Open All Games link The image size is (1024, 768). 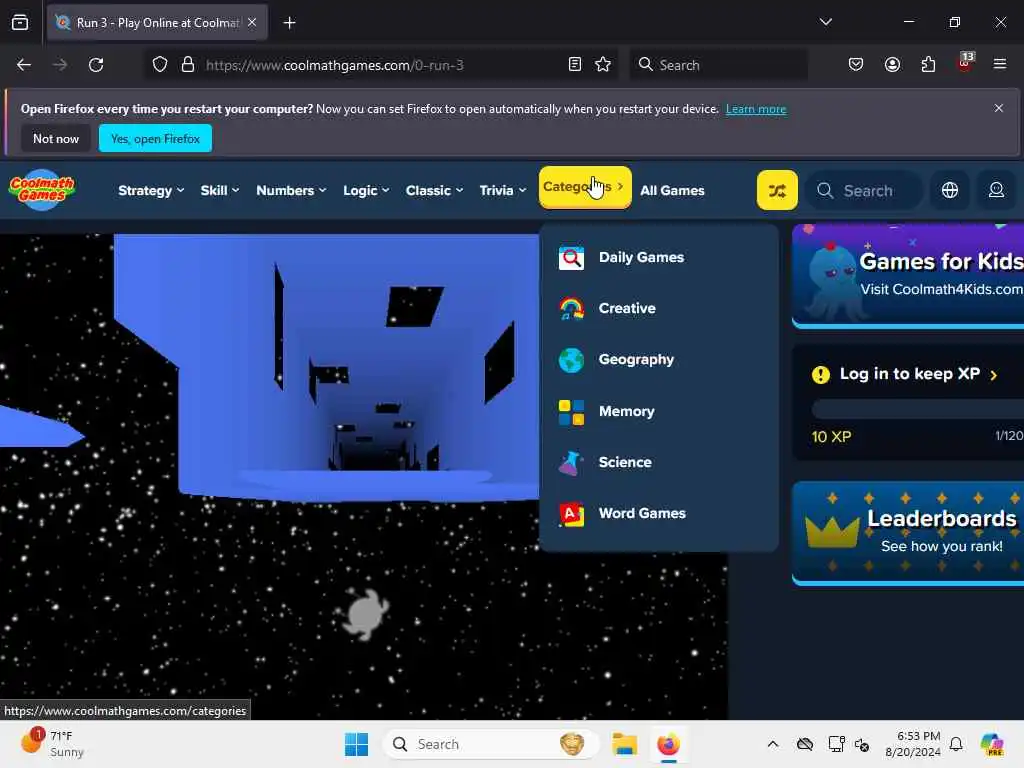[672, 191]
